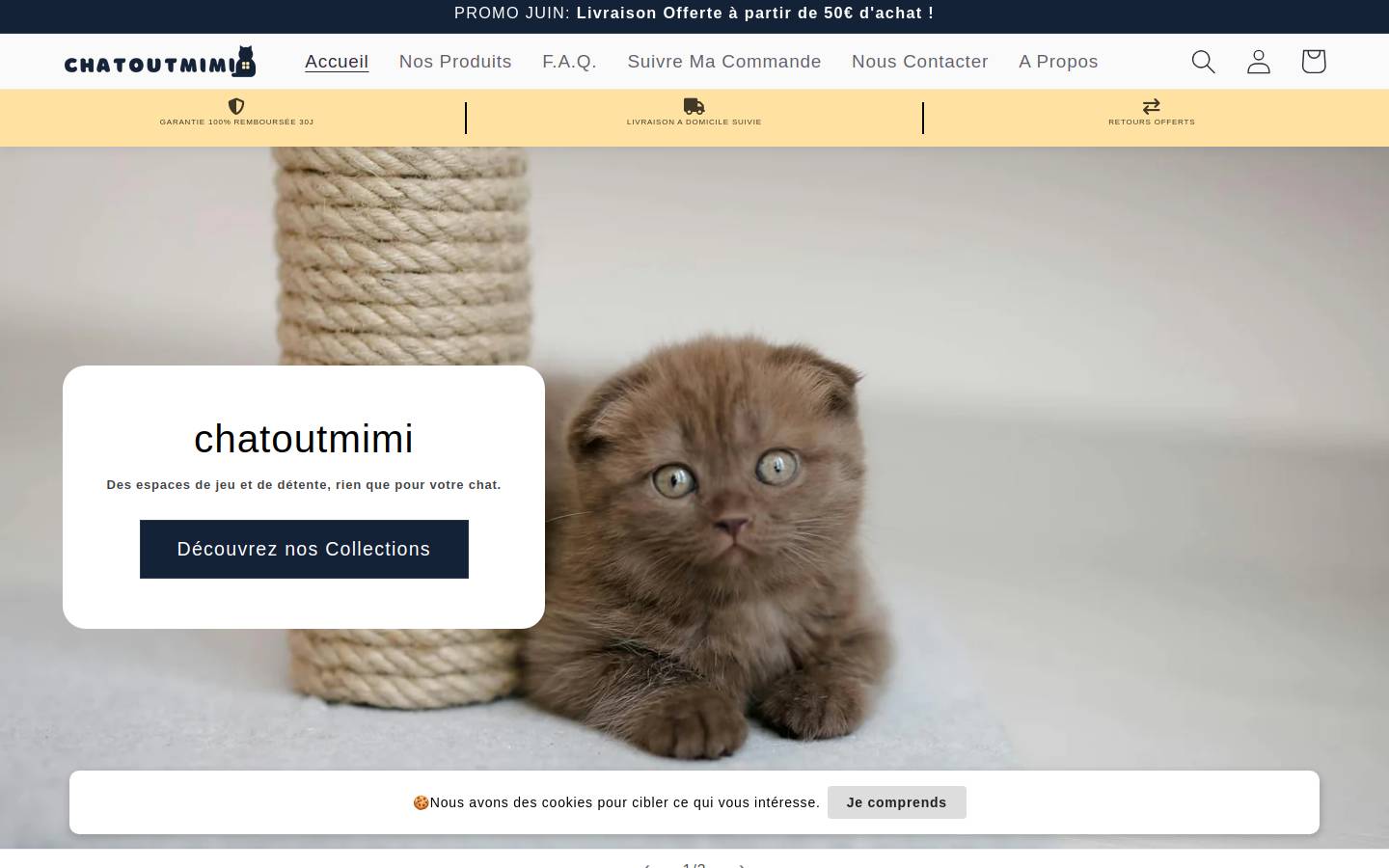Click the PROMO JUIN announcement bar text
Viewport: 1389px width, 868px height.
pos(694,14)
